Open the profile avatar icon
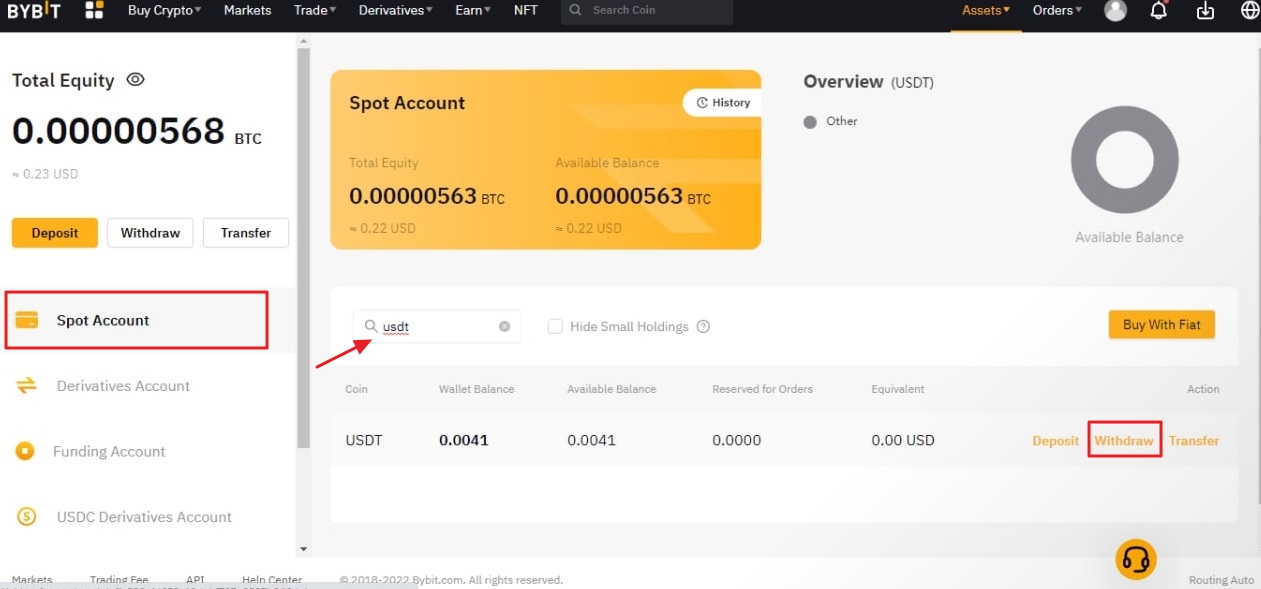 [x=1115, y=10]
